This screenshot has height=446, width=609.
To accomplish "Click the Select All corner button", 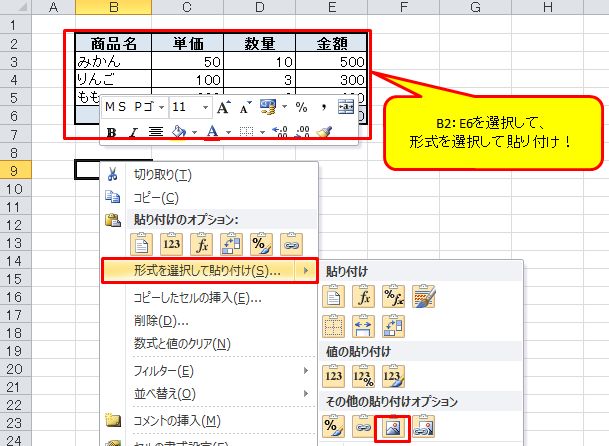I will tap(15, 7).
